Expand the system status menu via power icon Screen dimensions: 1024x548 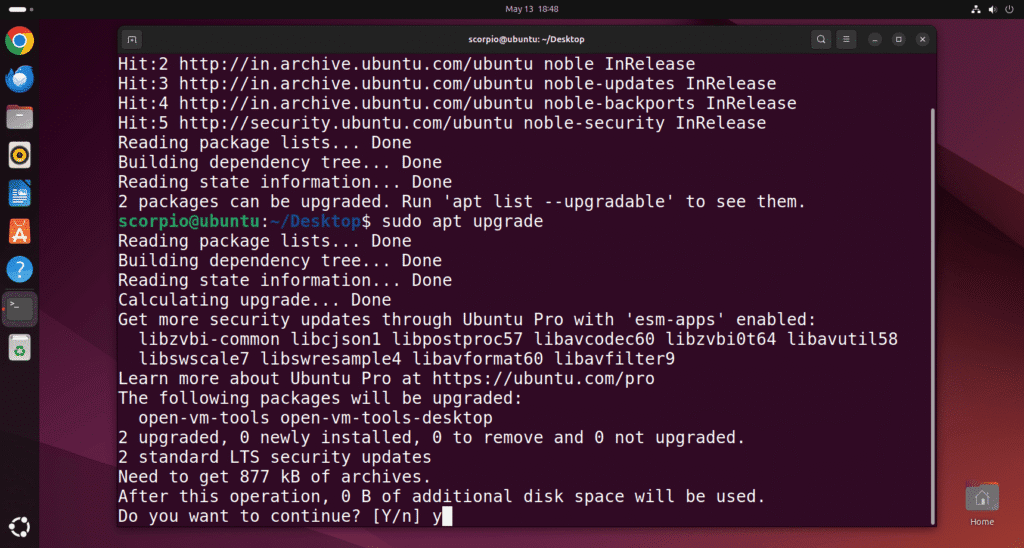1009,9
